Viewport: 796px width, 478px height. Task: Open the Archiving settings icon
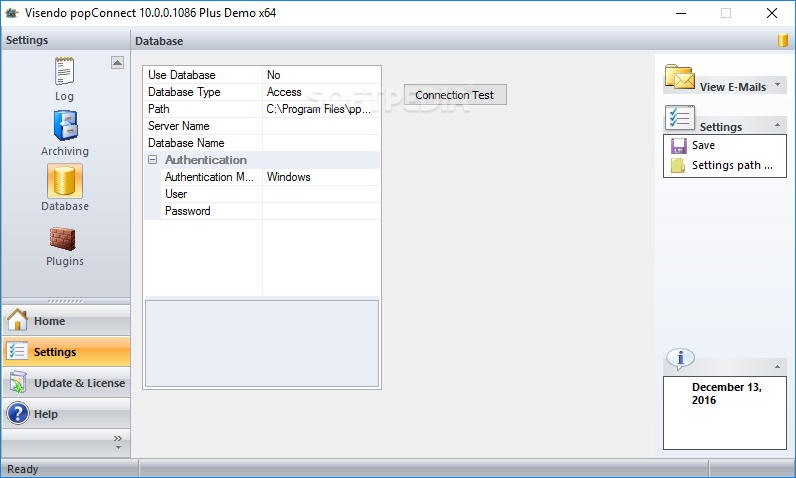(x=65, y=125)
